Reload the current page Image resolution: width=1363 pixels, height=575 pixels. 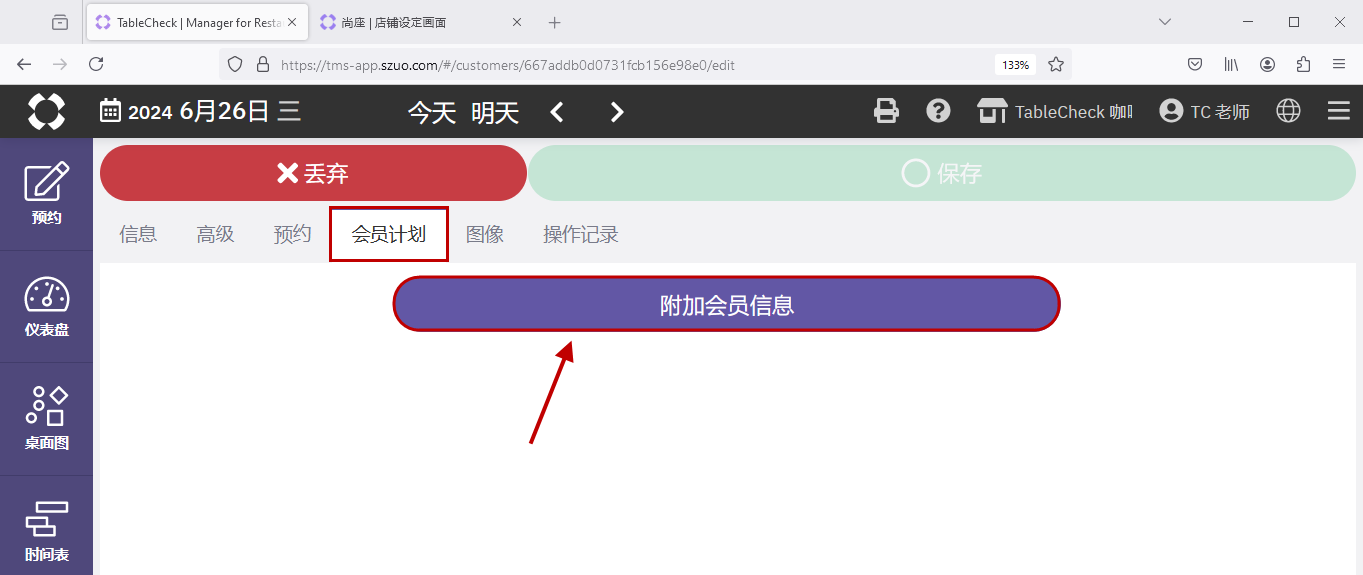pyautogui.click(x=96, y=64)
